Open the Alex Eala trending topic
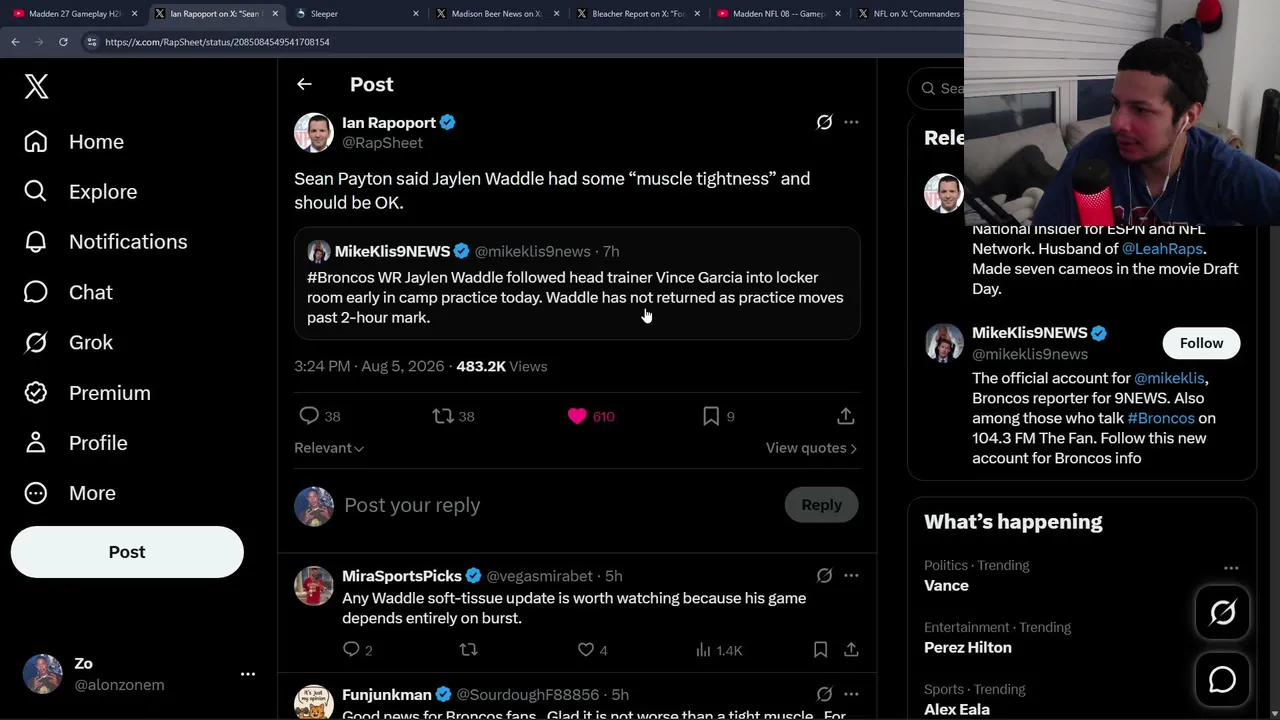 pyautogui.click(x=957, y=709)
